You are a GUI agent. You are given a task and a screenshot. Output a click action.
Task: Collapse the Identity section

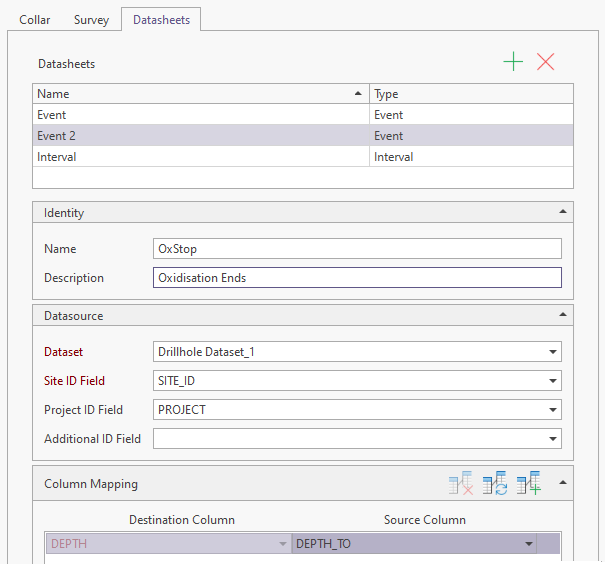tap(562, 212)
